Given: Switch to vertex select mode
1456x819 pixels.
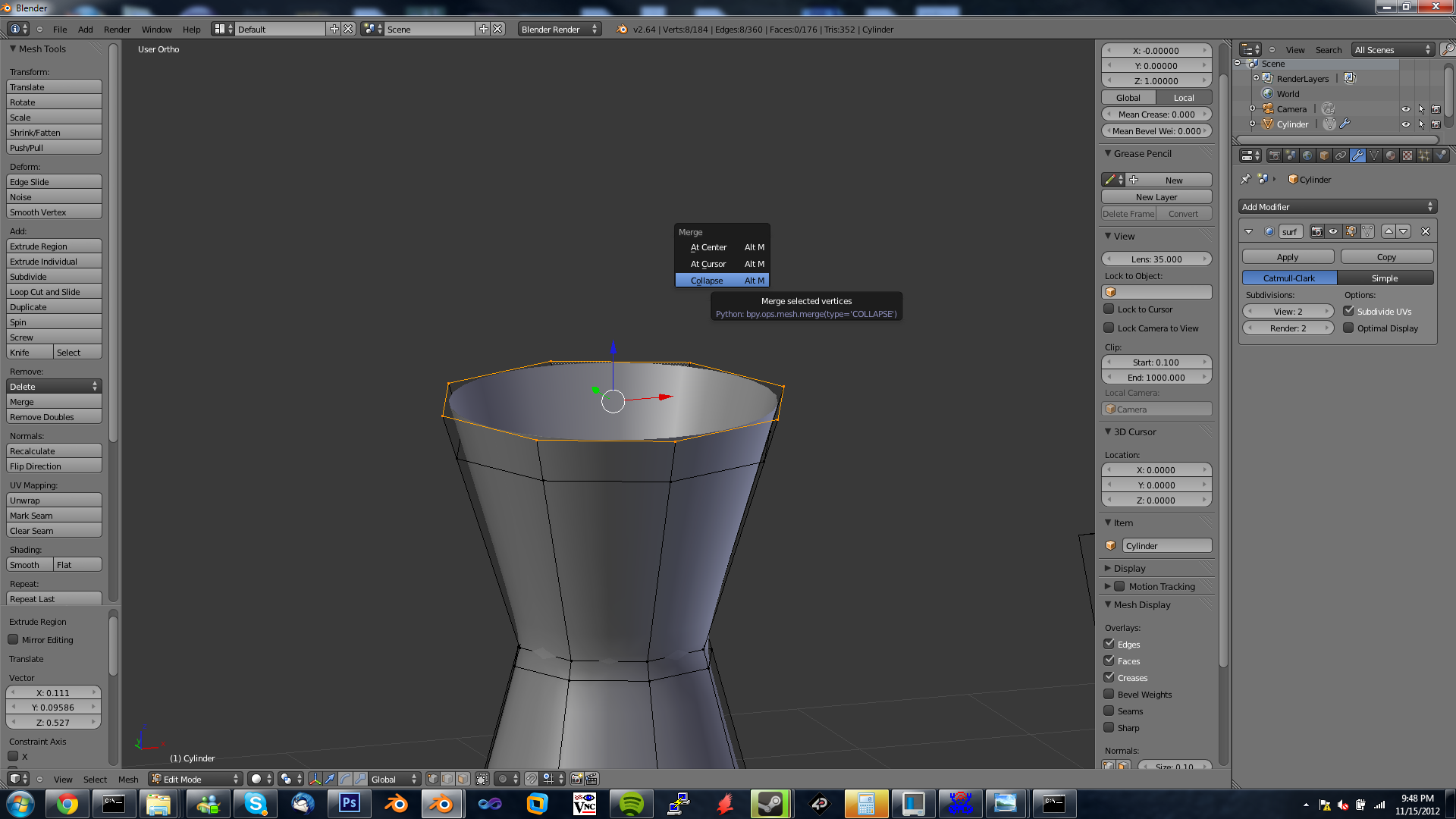Looking at the screenshot, I should [x=432, y=779].
